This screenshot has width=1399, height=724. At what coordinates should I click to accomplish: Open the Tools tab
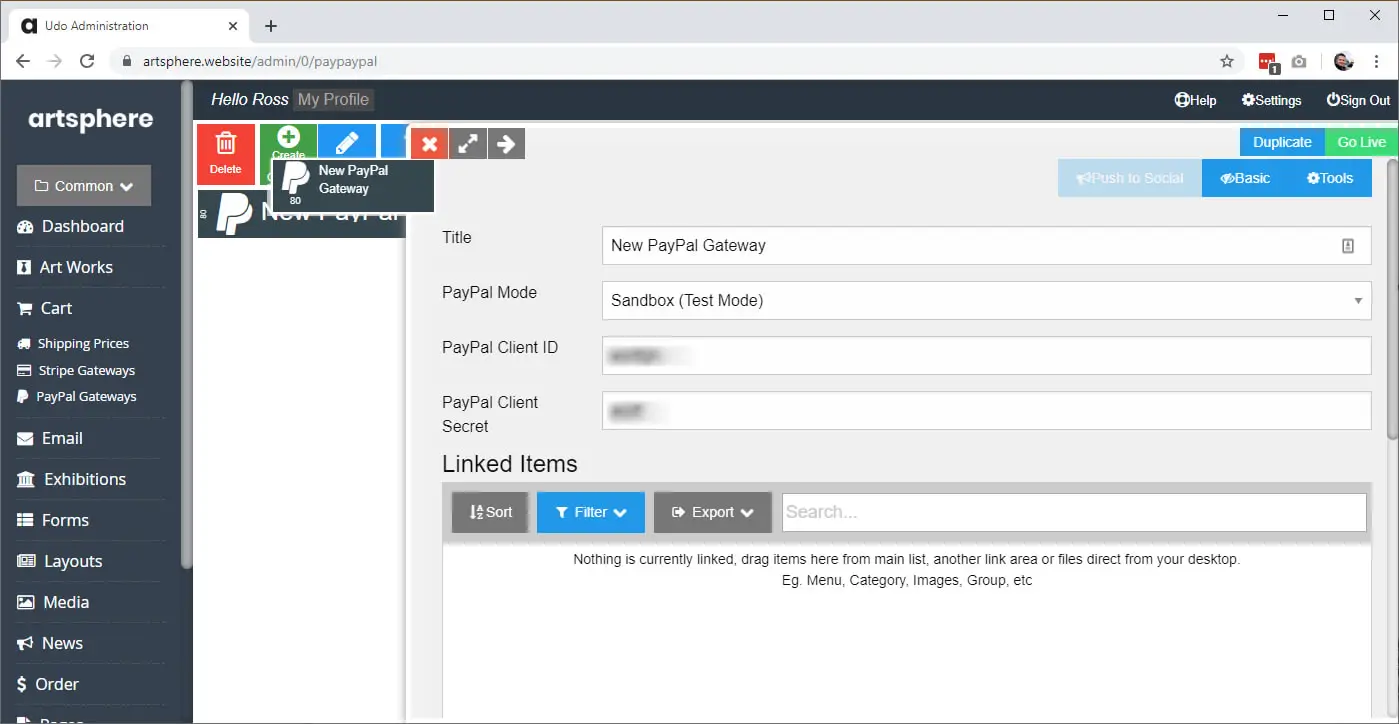pyautogui.click(x=1330, y=177)
